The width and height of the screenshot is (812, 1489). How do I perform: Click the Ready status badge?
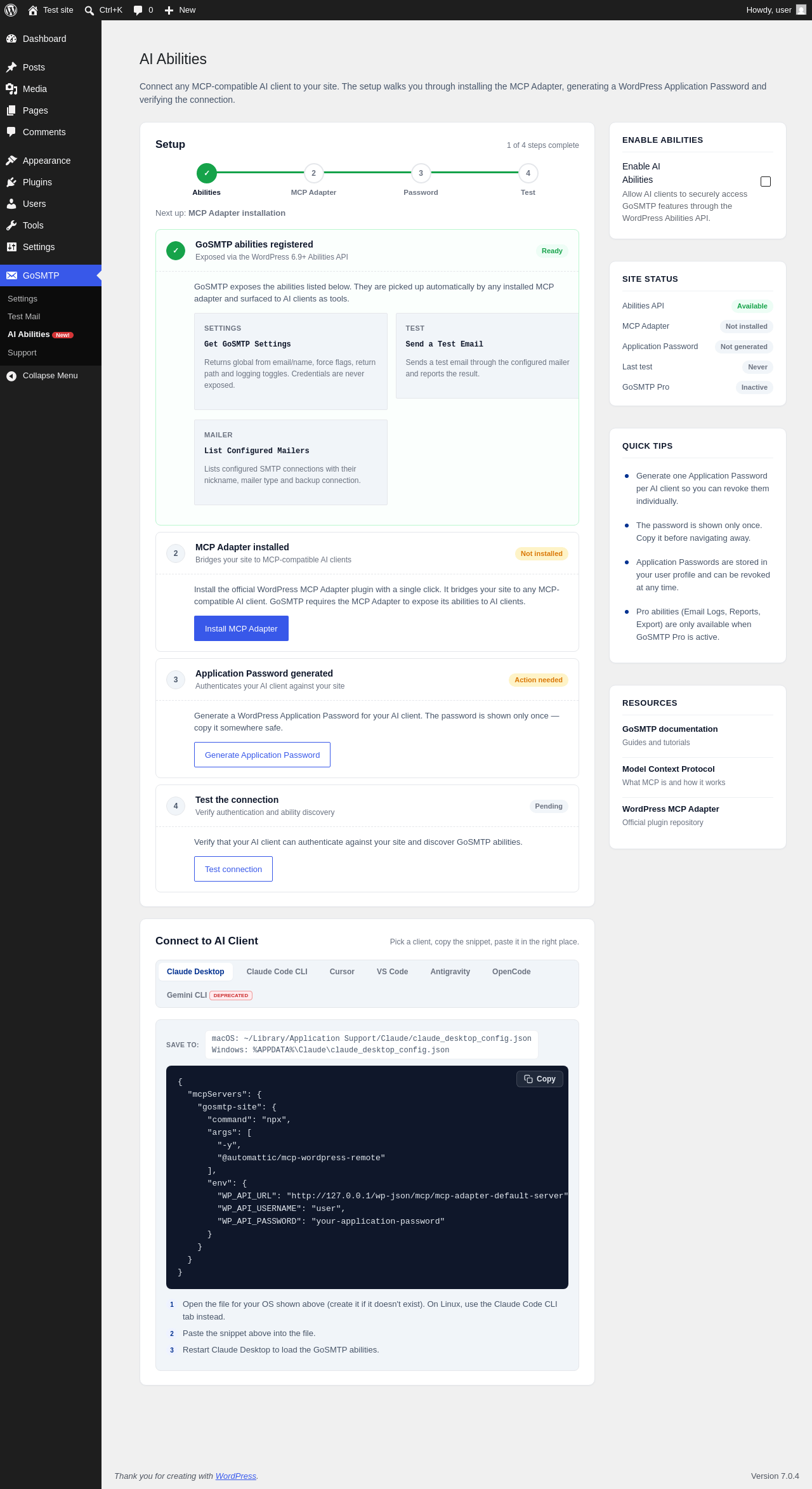(552, 251)
